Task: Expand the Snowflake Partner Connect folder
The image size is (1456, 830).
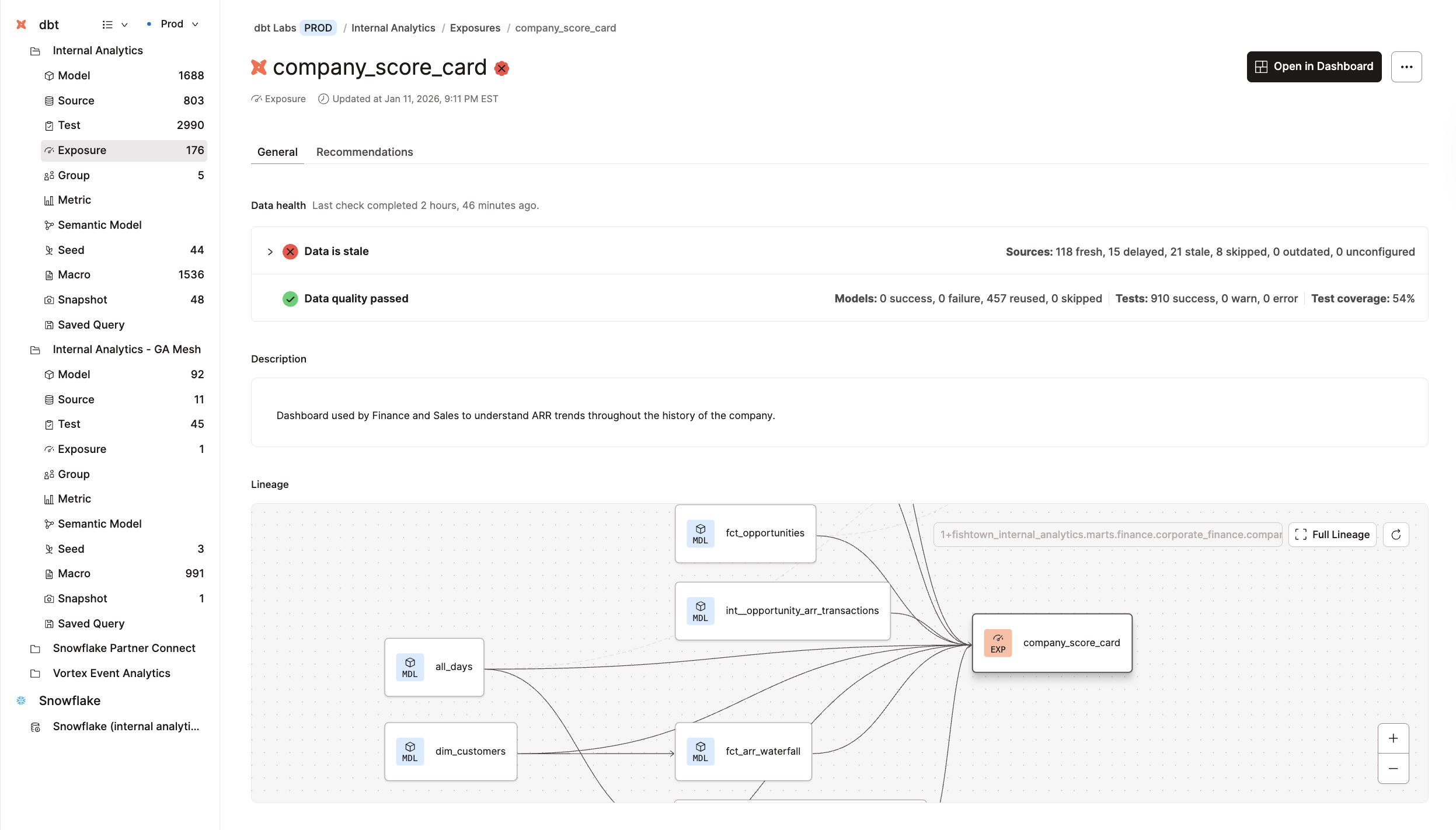Action: point(124,648)
